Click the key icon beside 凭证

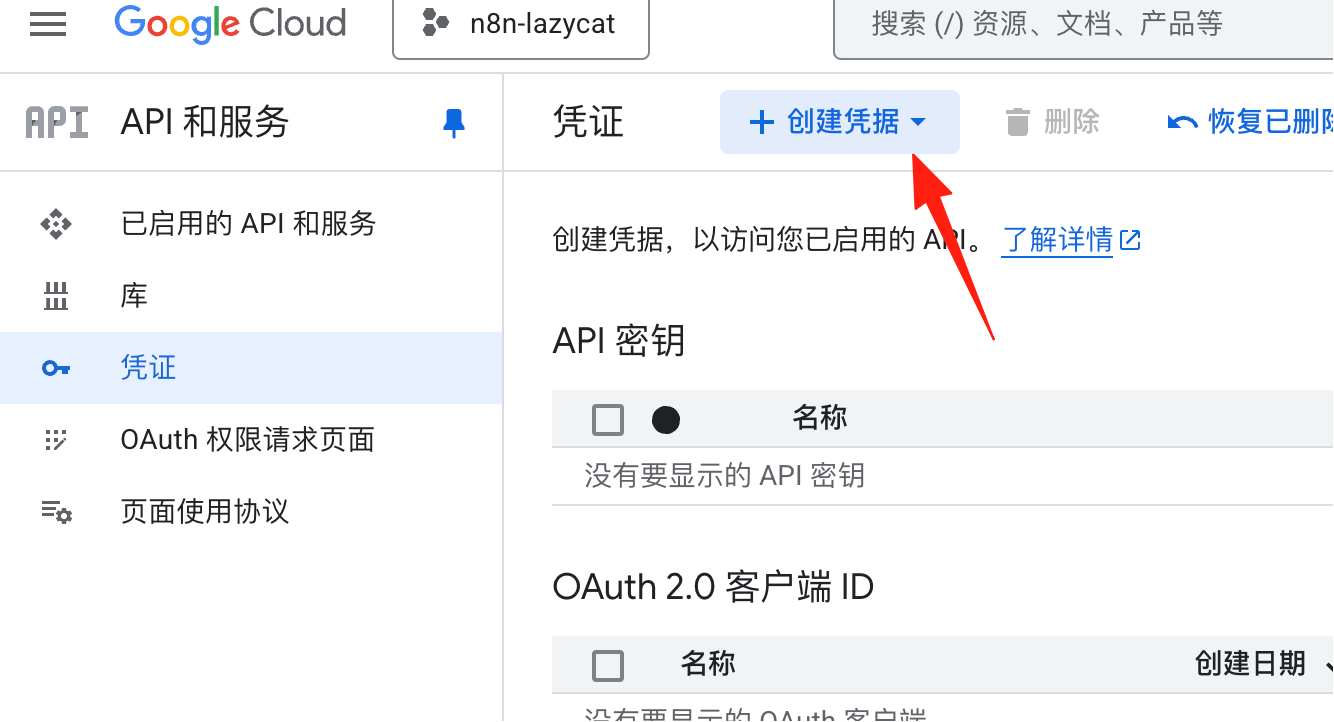click(x=56, y=368)
